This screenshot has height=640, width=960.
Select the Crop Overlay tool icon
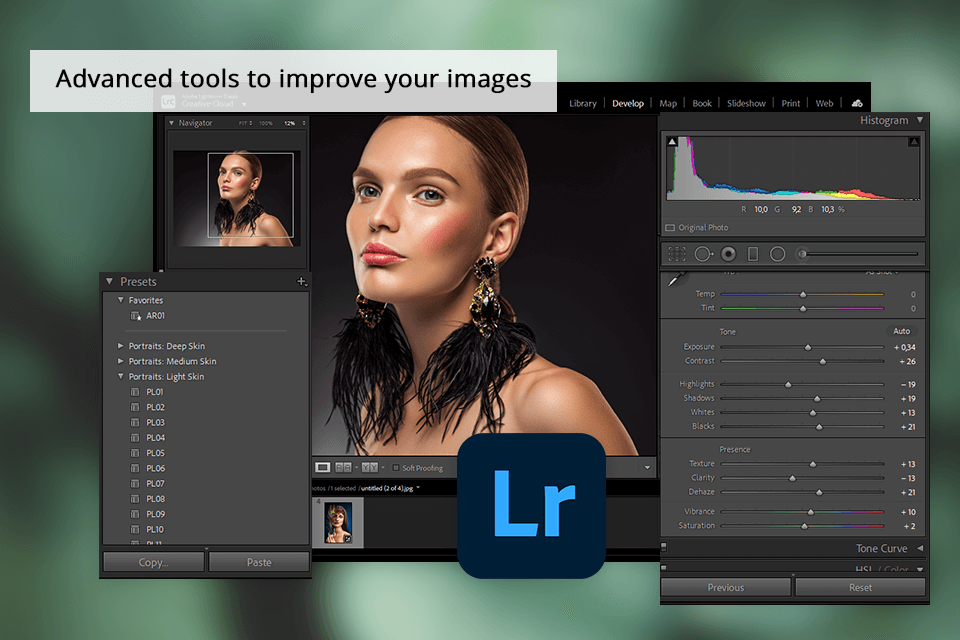(677, 254)
